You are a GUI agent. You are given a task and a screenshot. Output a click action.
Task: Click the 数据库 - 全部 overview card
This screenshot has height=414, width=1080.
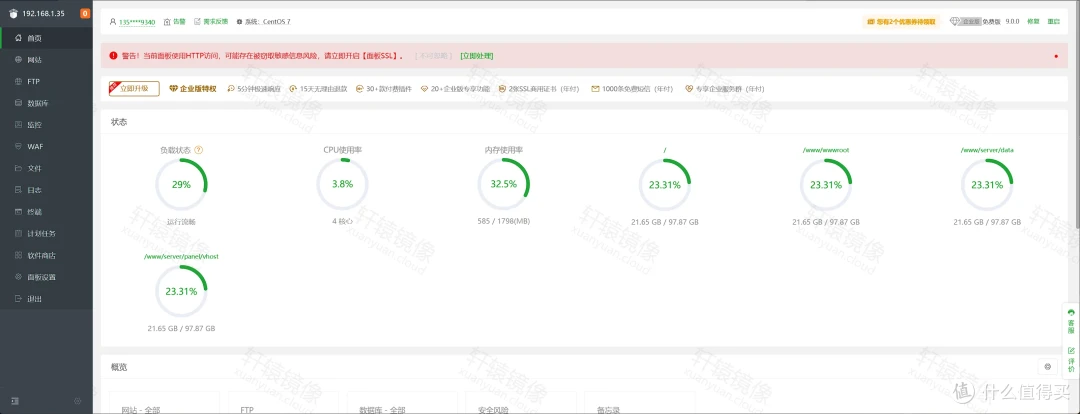tap(402, 402)
